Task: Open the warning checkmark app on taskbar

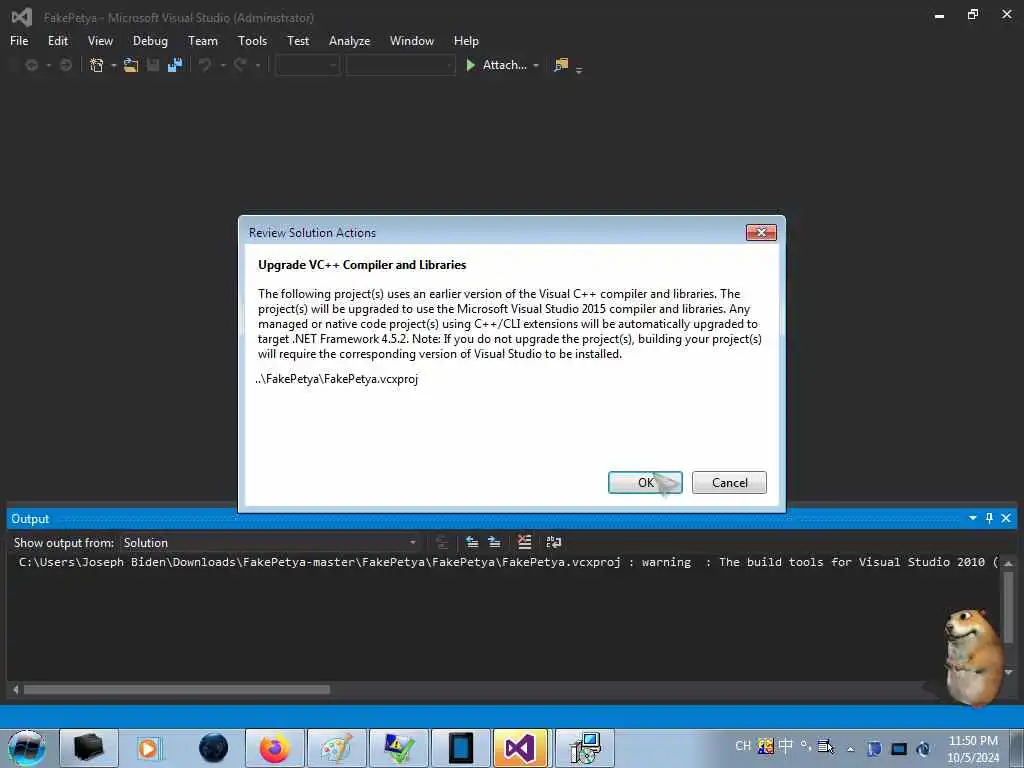Action: click(x=399, y=748)
